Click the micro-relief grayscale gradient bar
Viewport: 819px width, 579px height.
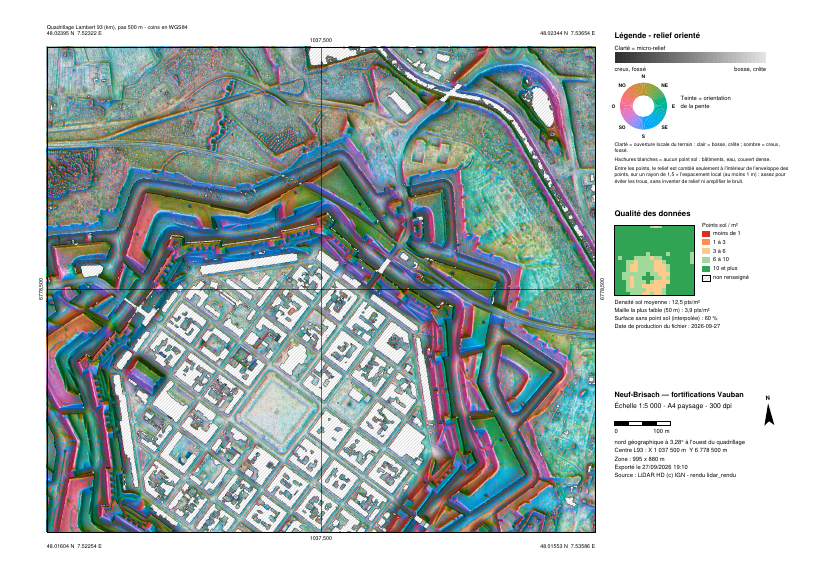[x=690, y=57]
